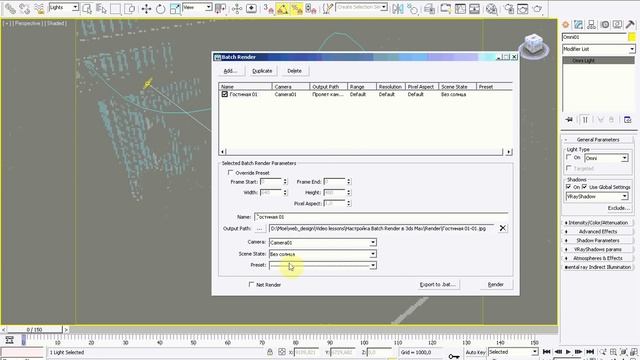Open the Selected key filter dropdown
640x360 pixels.
(513, 352)
